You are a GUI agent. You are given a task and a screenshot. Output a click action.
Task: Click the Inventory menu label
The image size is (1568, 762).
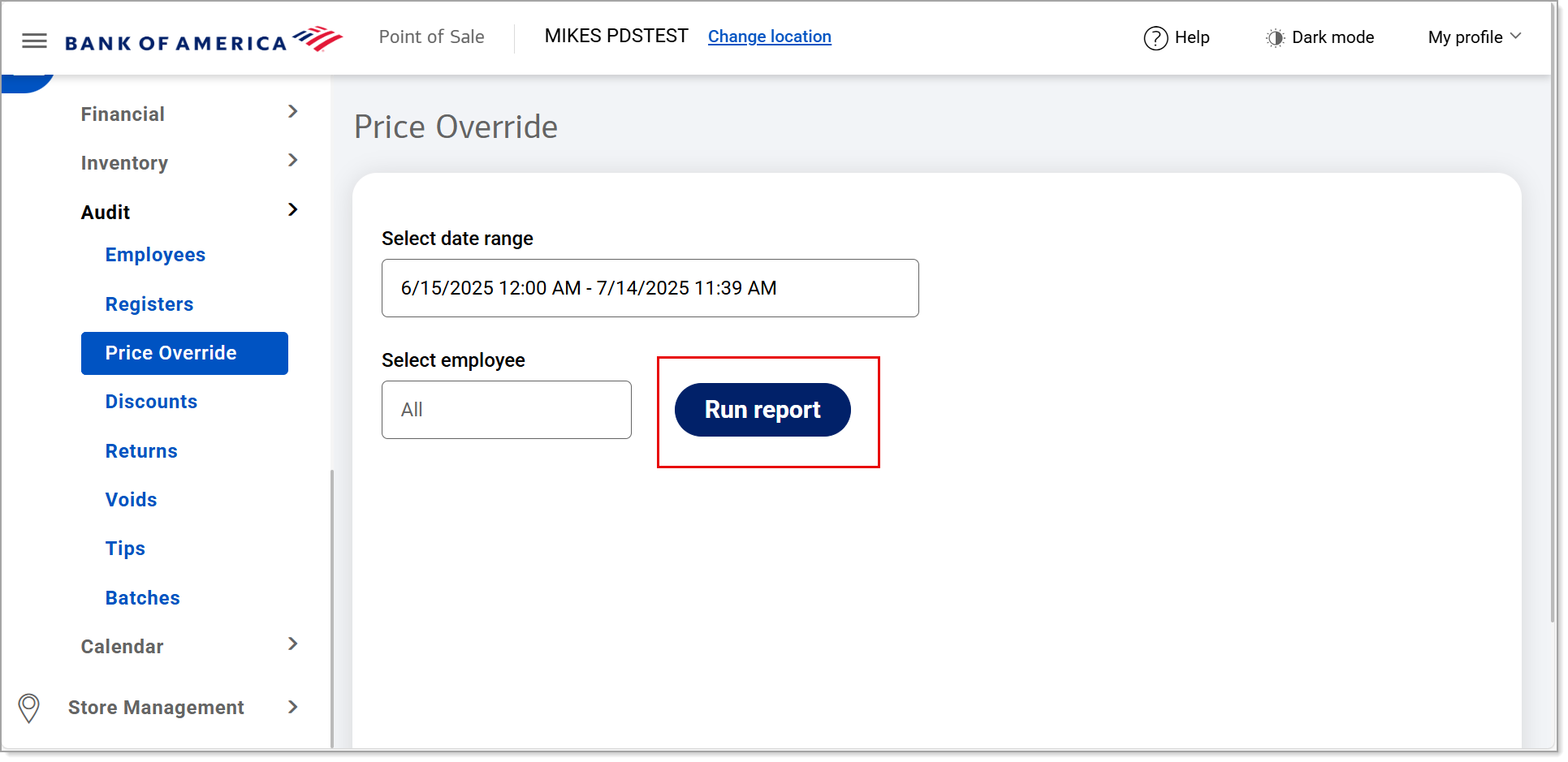point(124,163)
